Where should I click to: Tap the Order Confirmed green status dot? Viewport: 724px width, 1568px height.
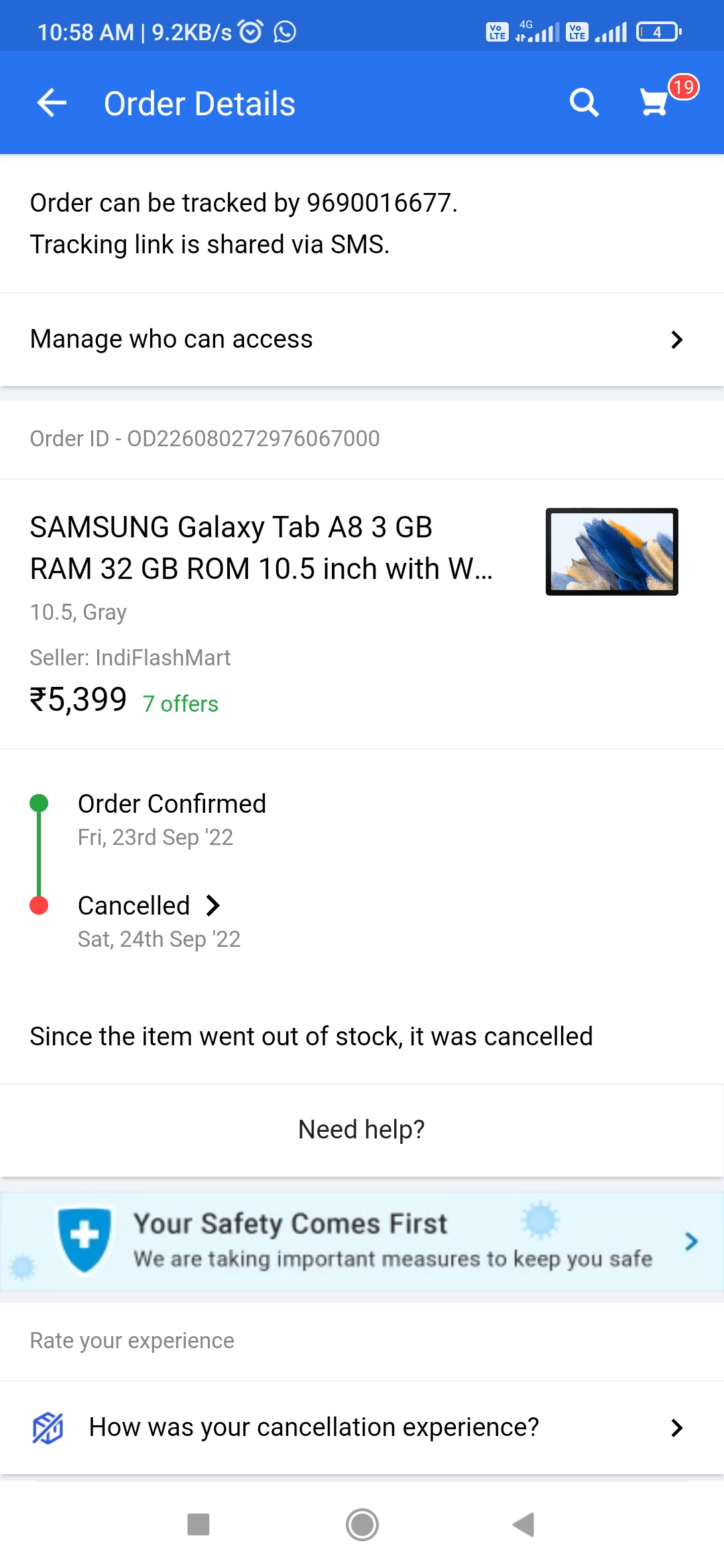39,803
